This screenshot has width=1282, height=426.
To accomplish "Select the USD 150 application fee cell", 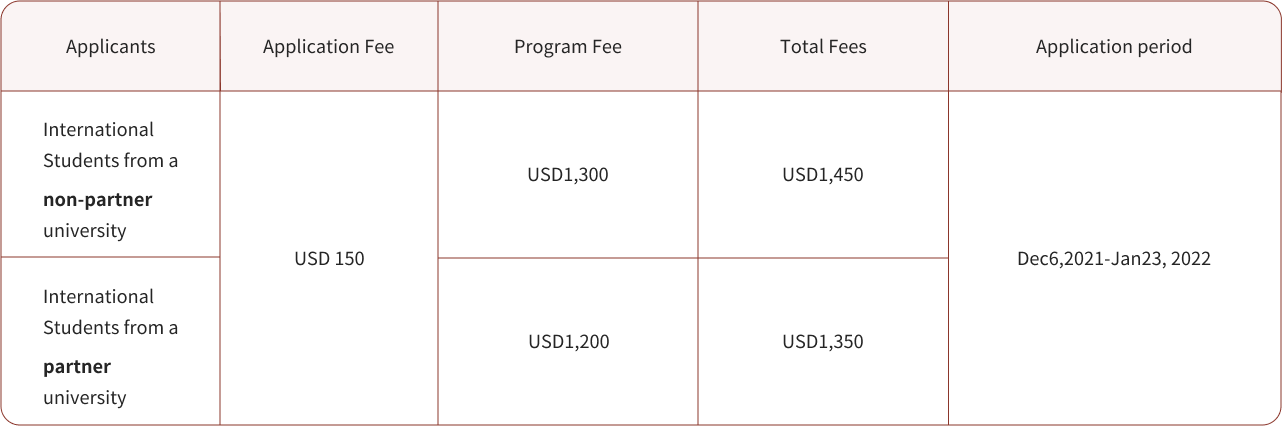I will 329,258.
